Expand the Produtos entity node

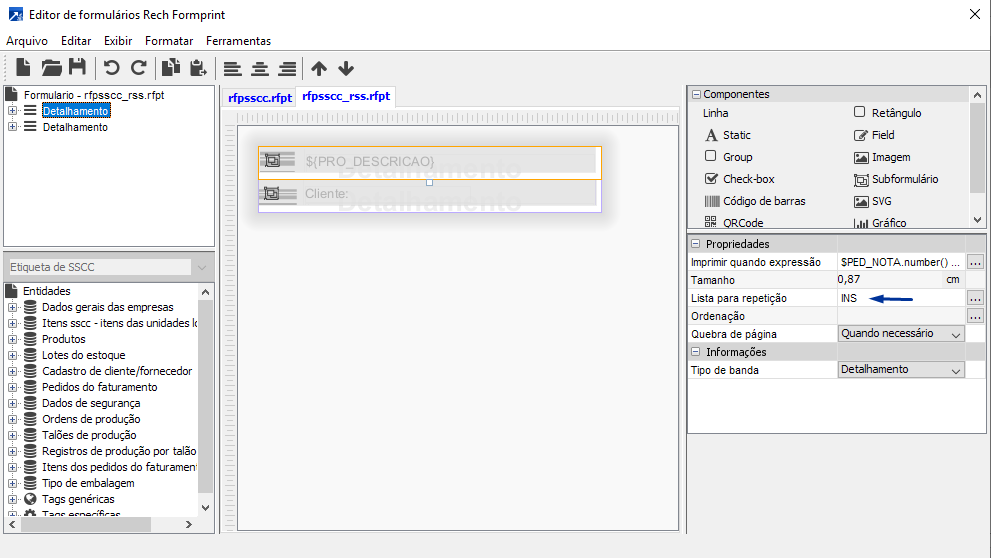[x=12, y=339]
